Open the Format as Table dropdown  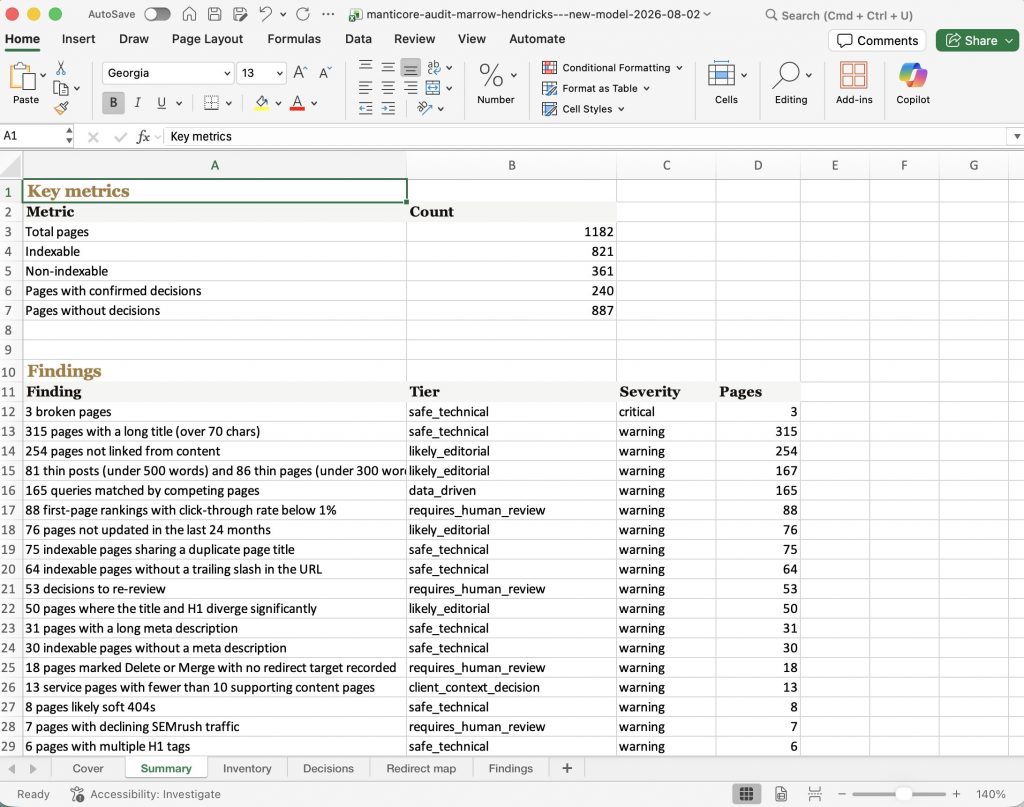[596, 88]
